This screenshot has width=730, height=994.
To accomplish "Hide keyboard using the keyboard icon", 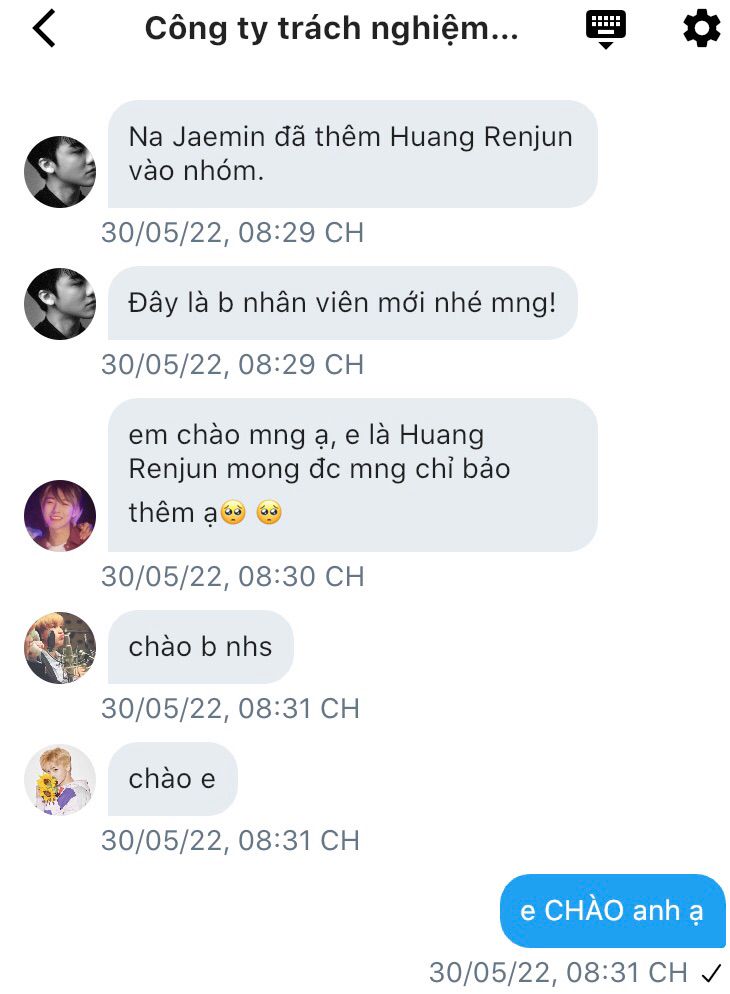I will [x=605, y=29].
